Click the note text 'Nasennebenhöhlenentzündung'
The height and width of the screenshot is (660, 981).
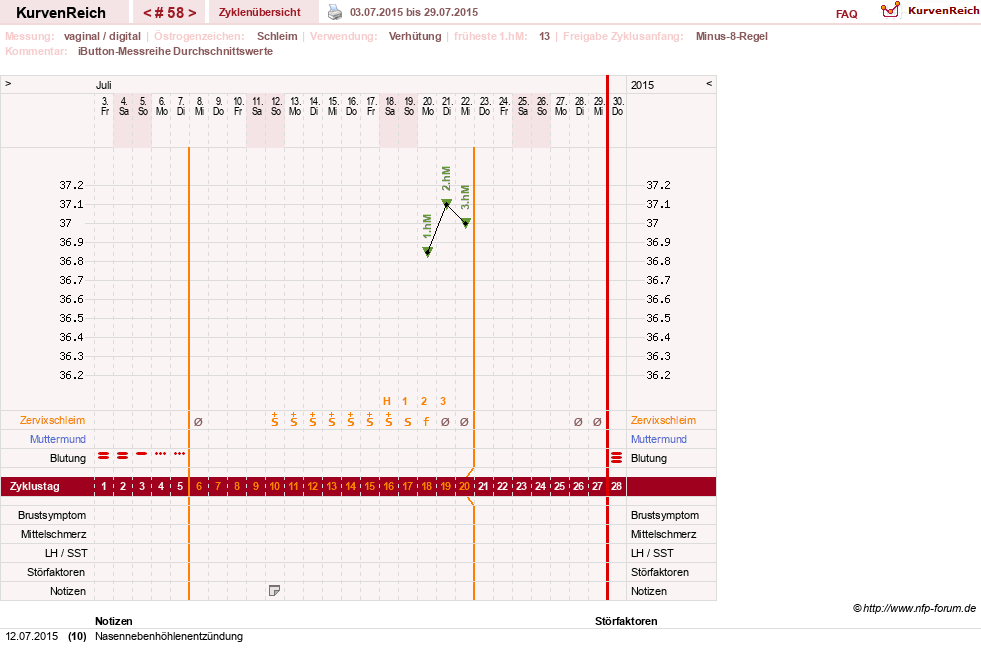click(x=169, y=636)
